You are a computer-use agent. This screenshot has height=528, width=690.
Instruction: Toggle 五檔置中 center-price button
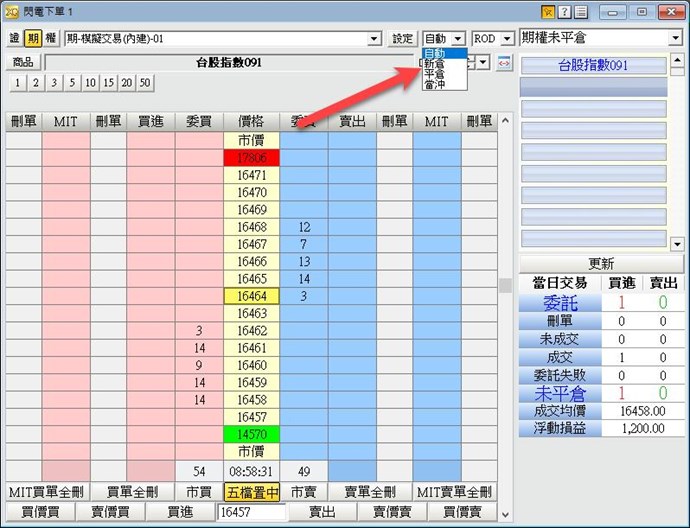tap(252, 491)
